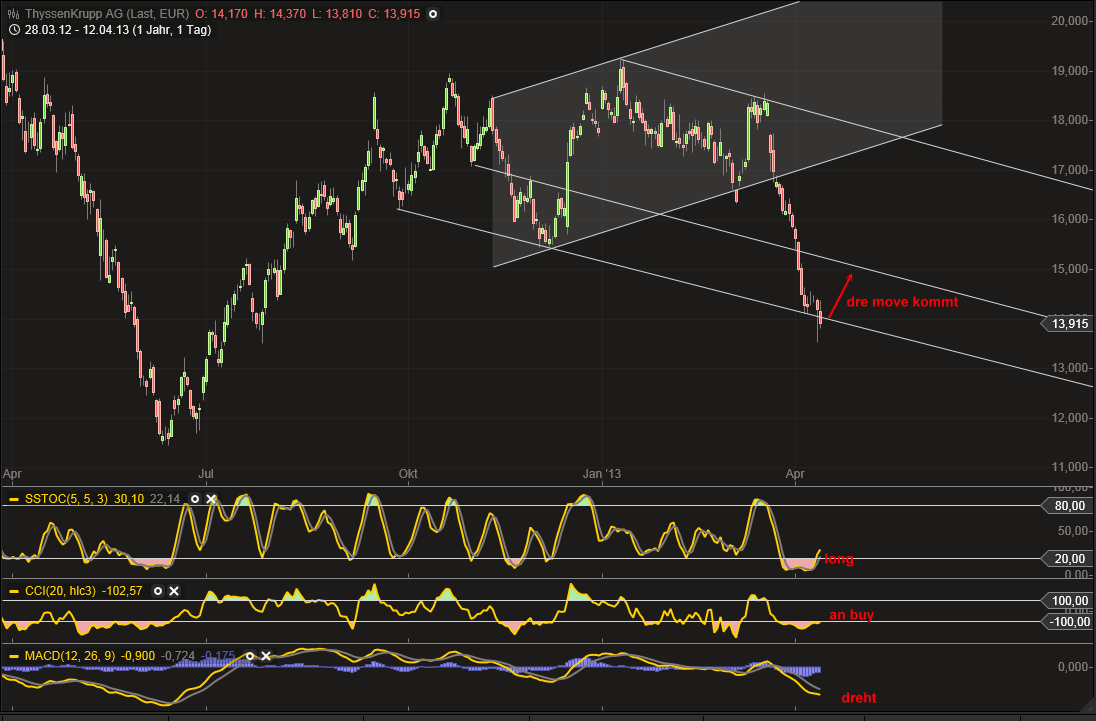
Task: Click MACD value -0,900
Action: pos(138,656)
